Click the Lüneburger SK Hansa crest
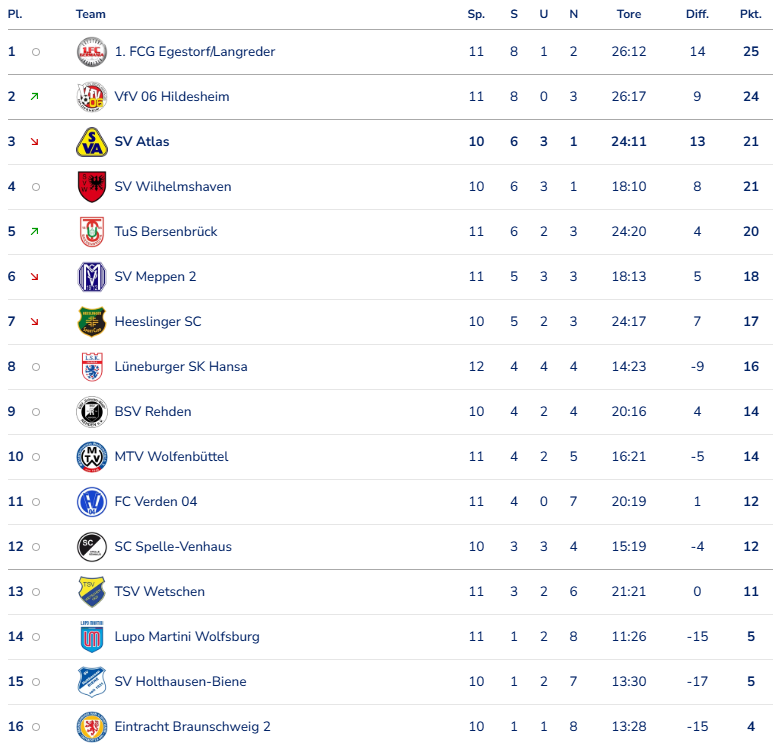 coord(91,367)
